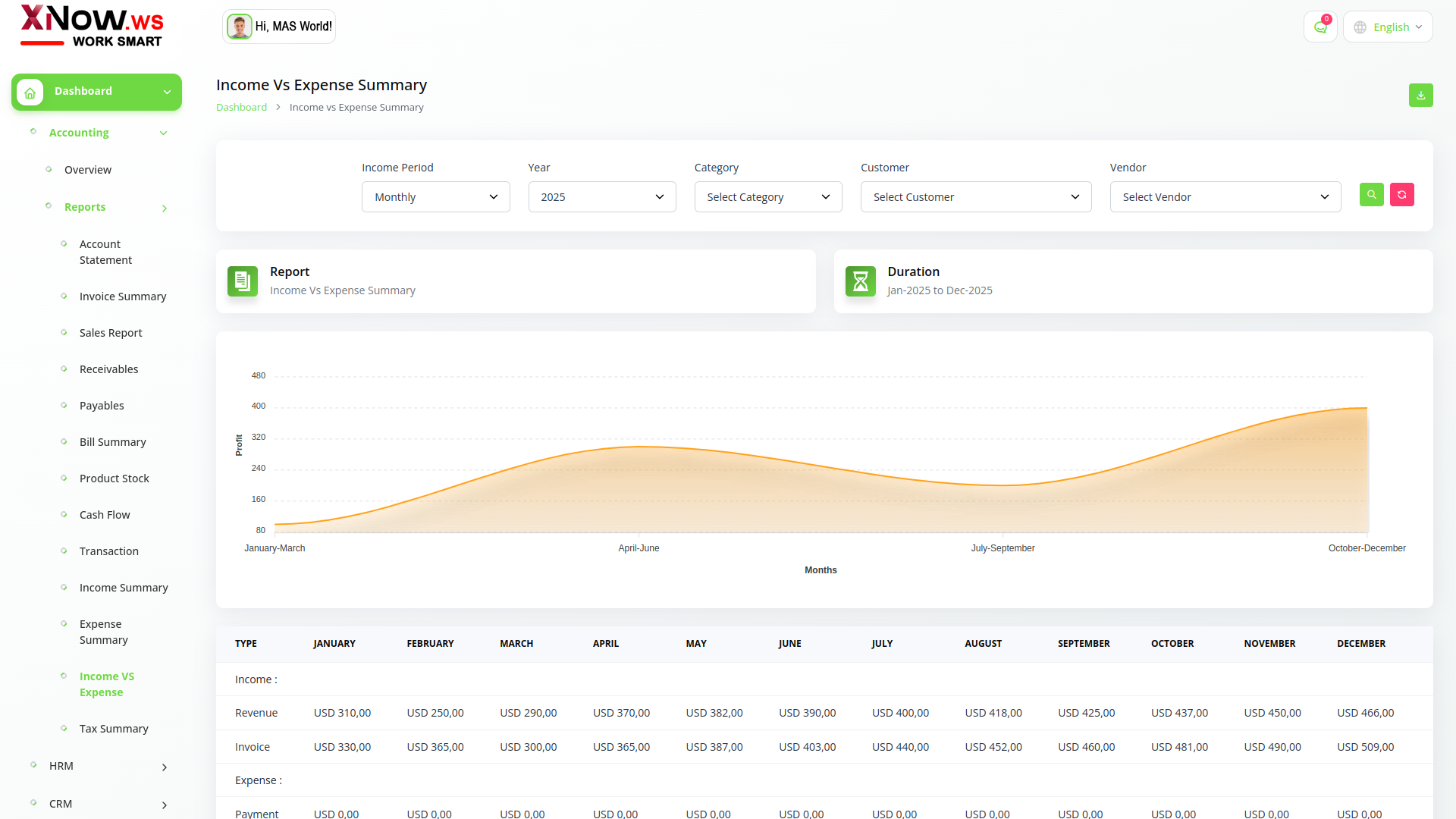This screenshot has height=819, width=1456.
Task: Open the Year 2025 dropdown
Action: (x=601, y=197)
